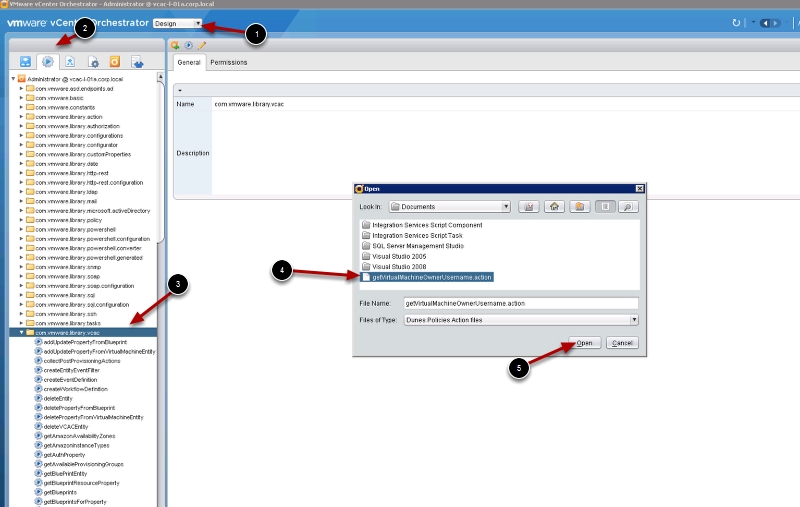Click the Cancel button in dialog
Screen dimensions: 800x507
620,343
